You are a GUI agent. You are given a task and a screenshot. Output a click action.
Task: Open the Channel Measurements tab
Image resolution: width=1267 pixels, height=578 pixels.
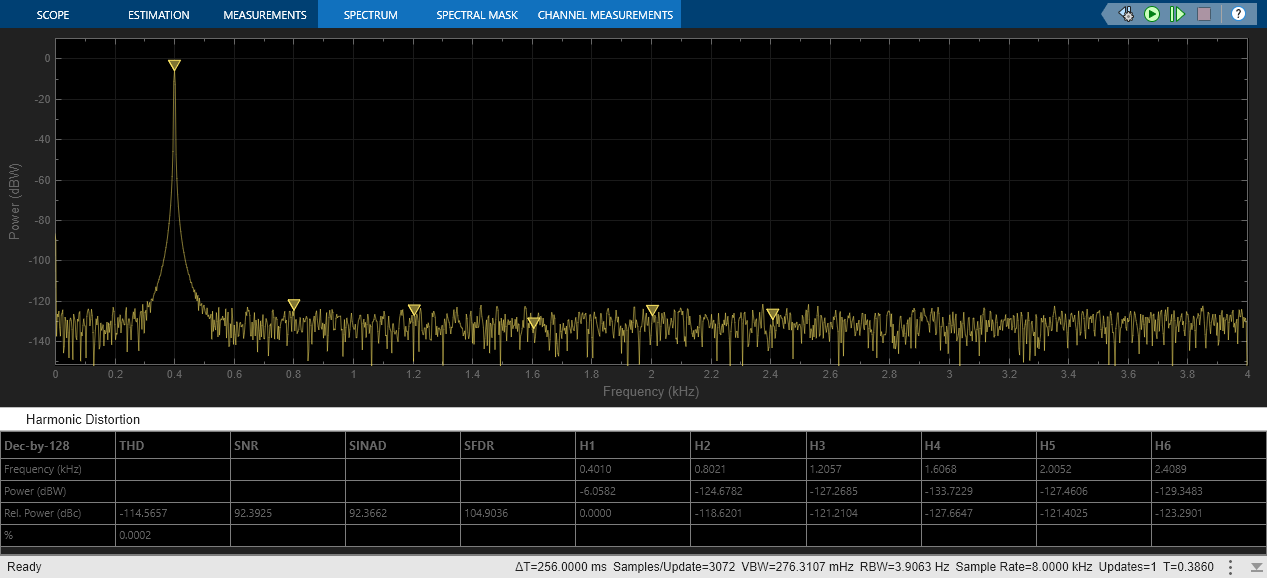click(605, 15)
